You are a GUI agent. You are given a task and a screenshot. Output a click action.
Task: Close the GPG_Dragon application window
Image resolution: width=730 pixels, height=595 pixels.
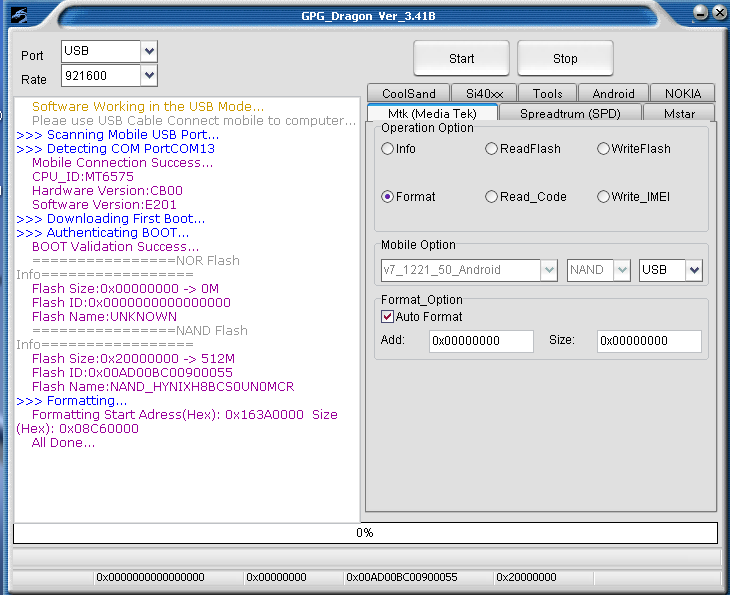(x=719, y=13)
